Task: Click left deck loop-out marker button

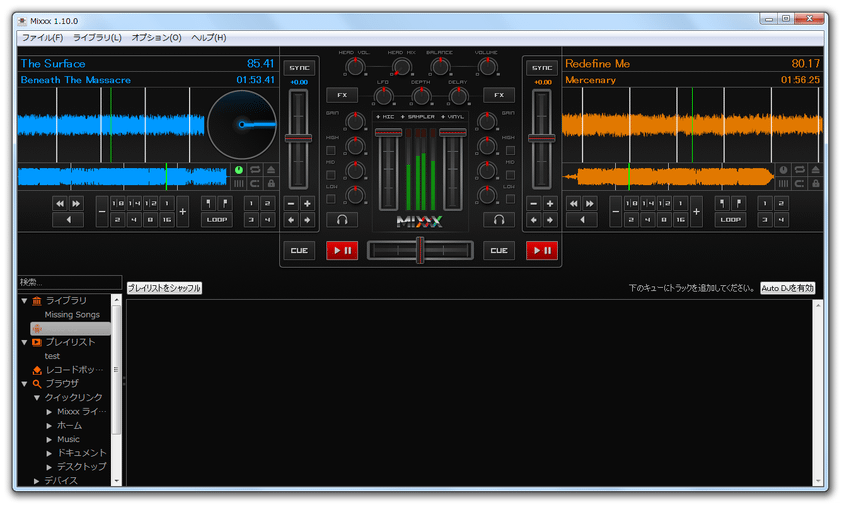Action: click(x=225, y=204)
